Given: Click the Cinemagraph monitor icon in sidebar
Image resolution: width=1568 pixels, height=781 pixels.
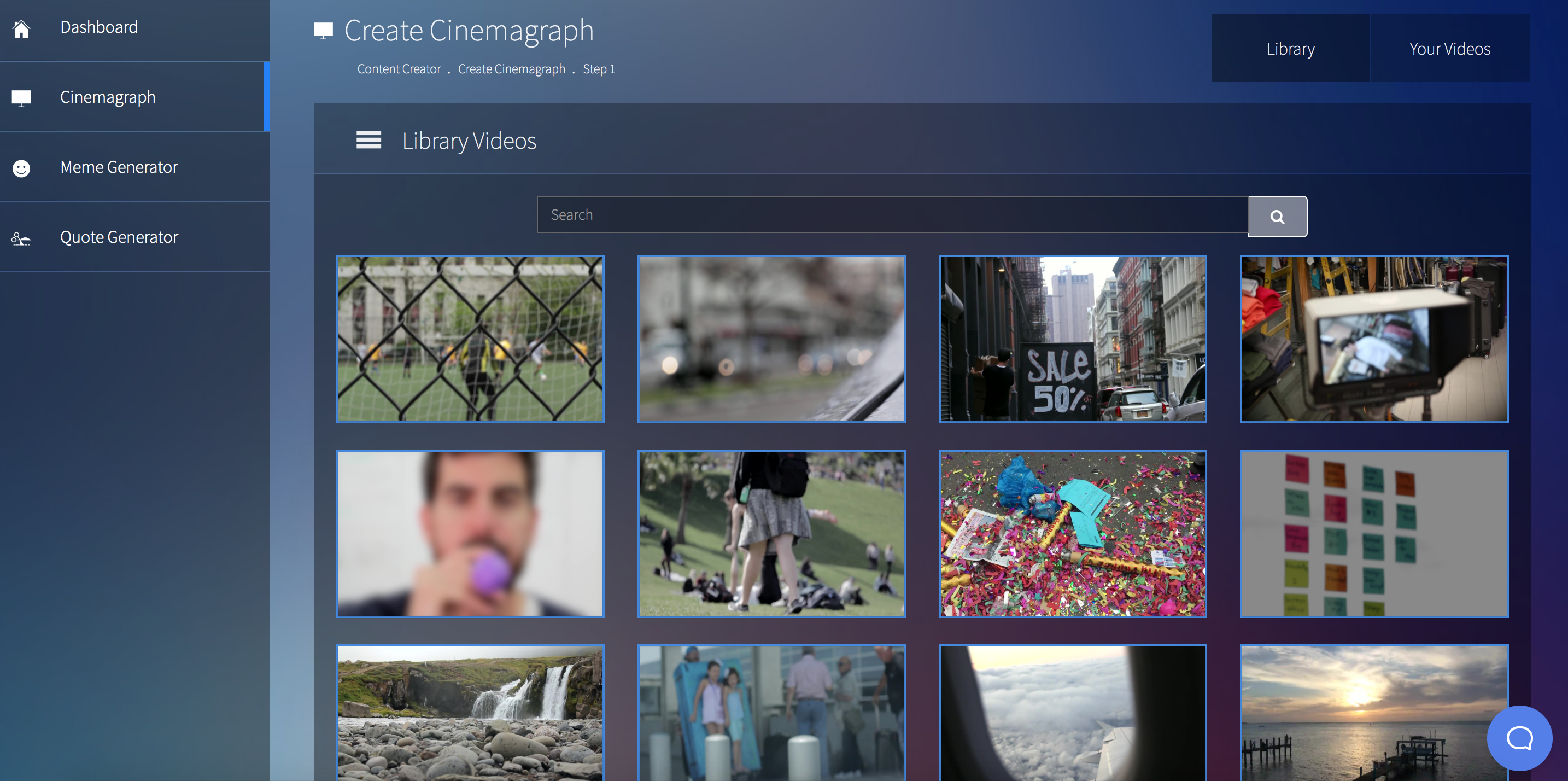Looking at the screenshot, I should click(21, 98).
